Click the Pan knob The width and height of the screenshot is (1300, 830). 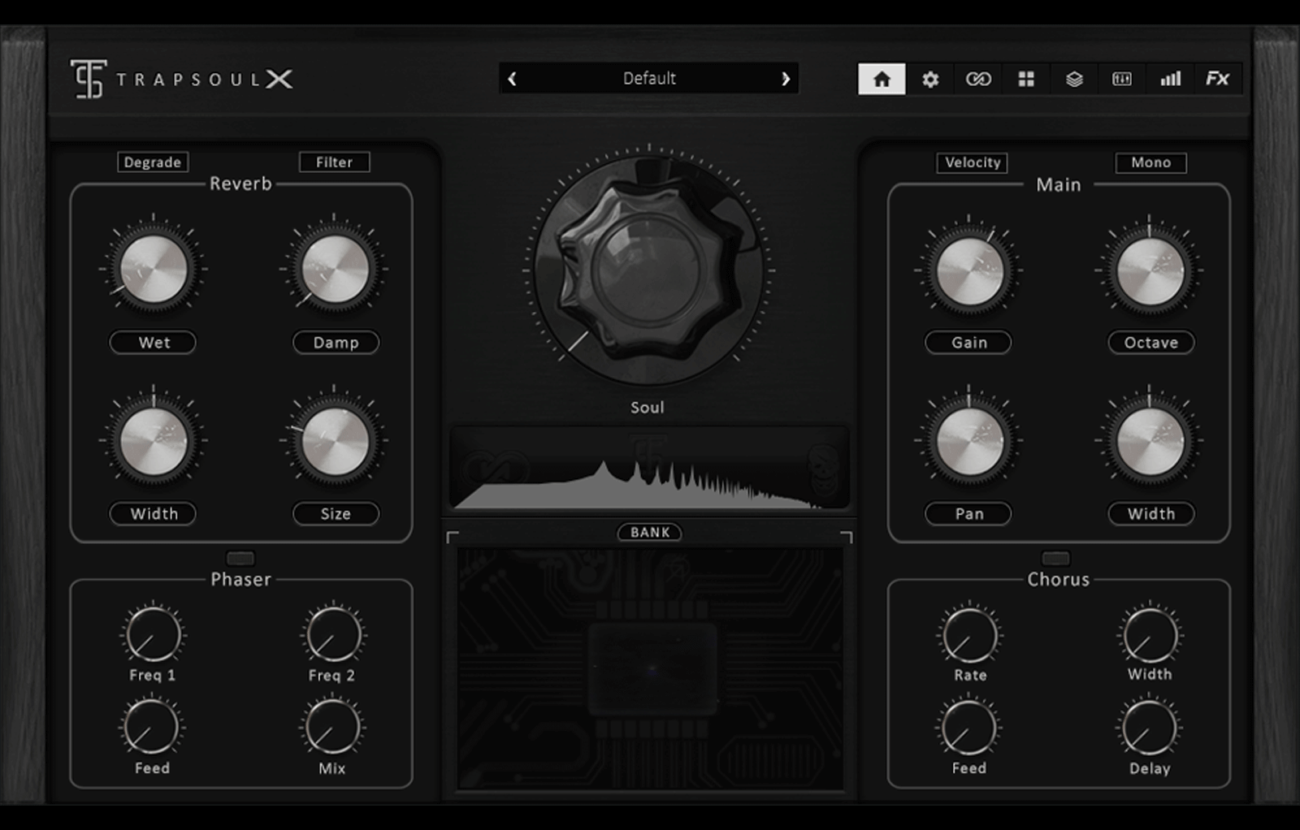tap(969, 441)
